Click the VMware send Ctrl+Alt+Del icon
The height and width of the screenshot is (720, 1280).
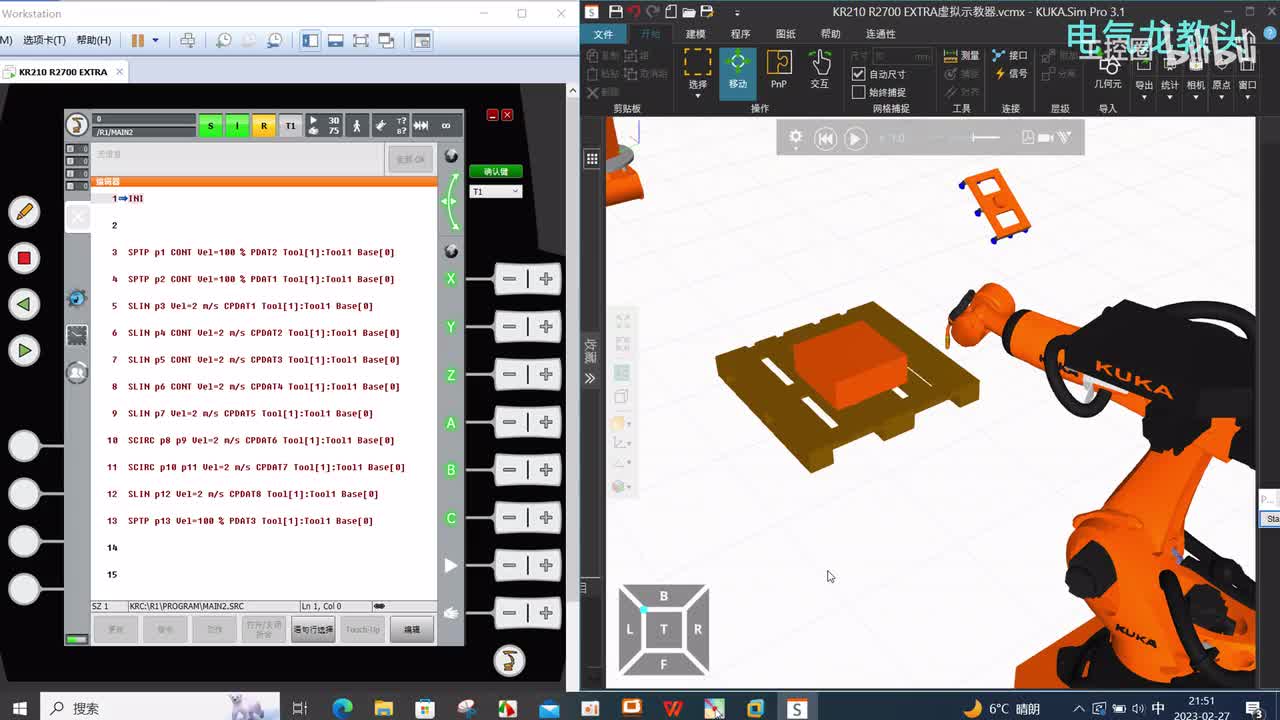click(187, 40)
